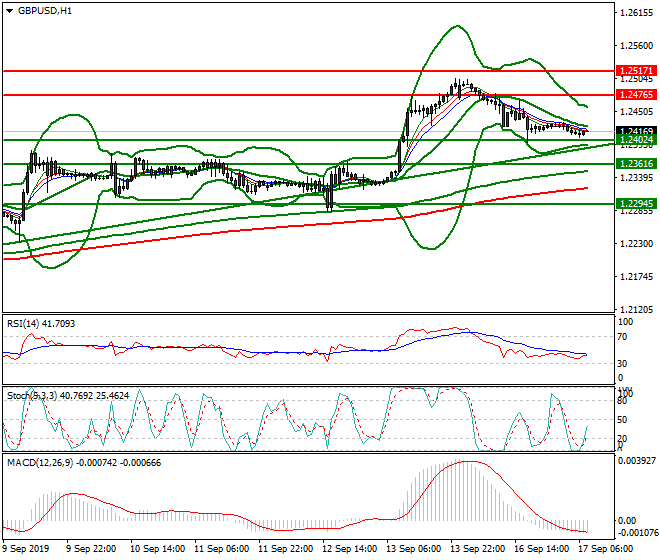The width and height of the screenshot is (660, 560).
Task: Click the 1.25600 price axis value
Action: pyautogui.click(x=637, y=45)
